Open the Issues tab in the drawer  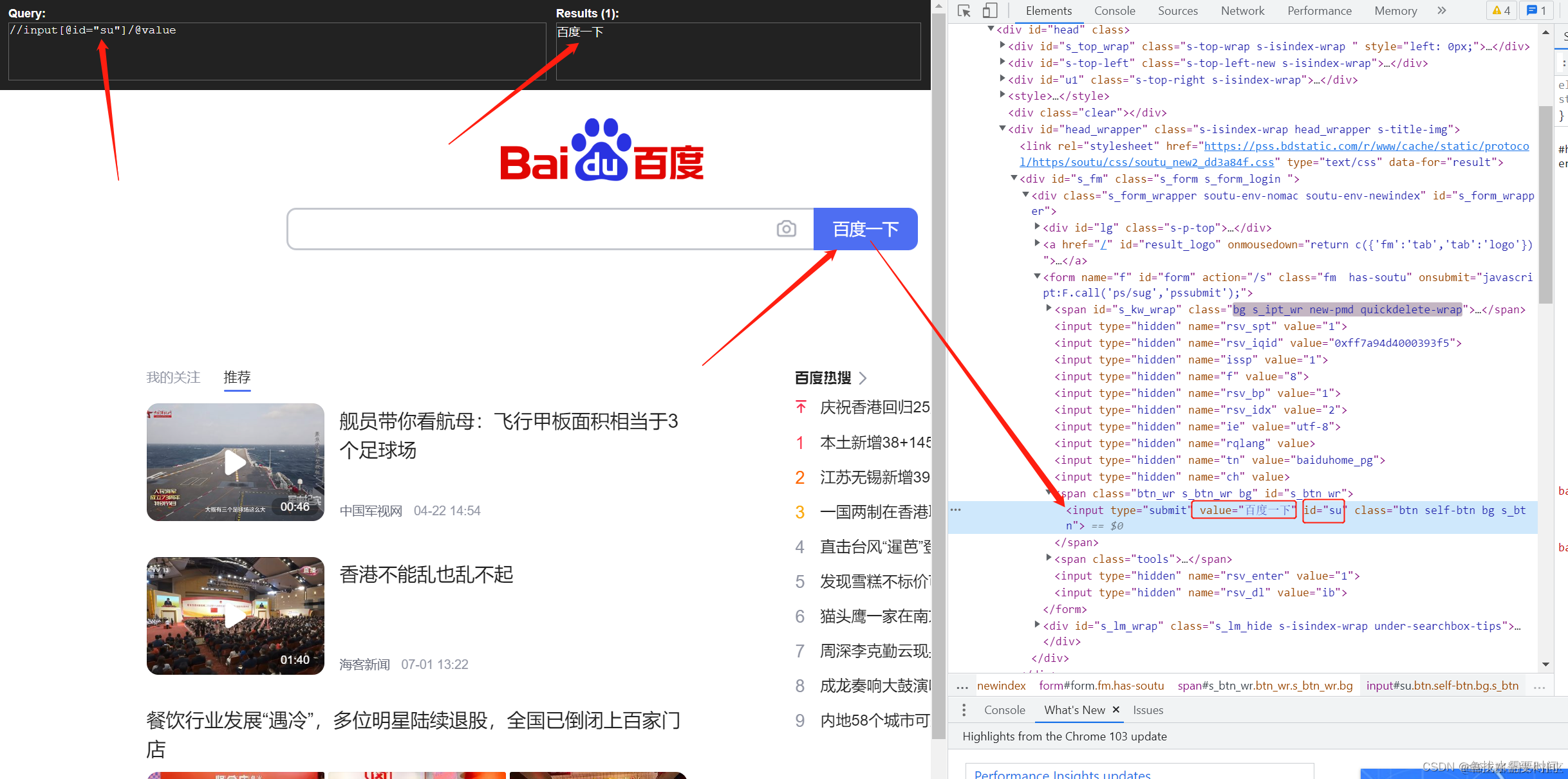(1148, 710)
